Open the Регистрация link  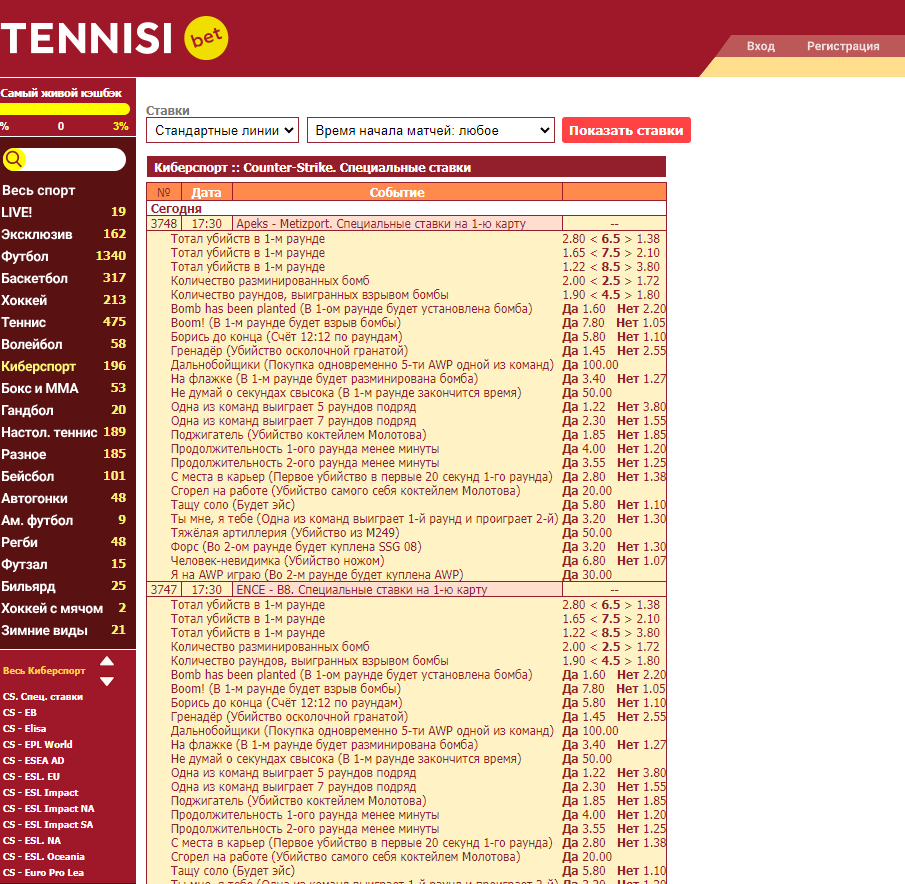click(x=843, y=46)
